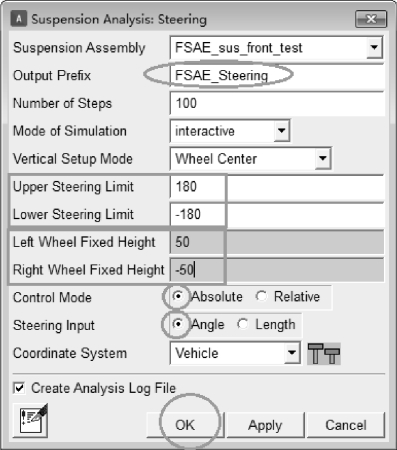The width and height of the screenshot is (397, 450).
Task: Focus the Output Prefix field
Action: (277, 76)
